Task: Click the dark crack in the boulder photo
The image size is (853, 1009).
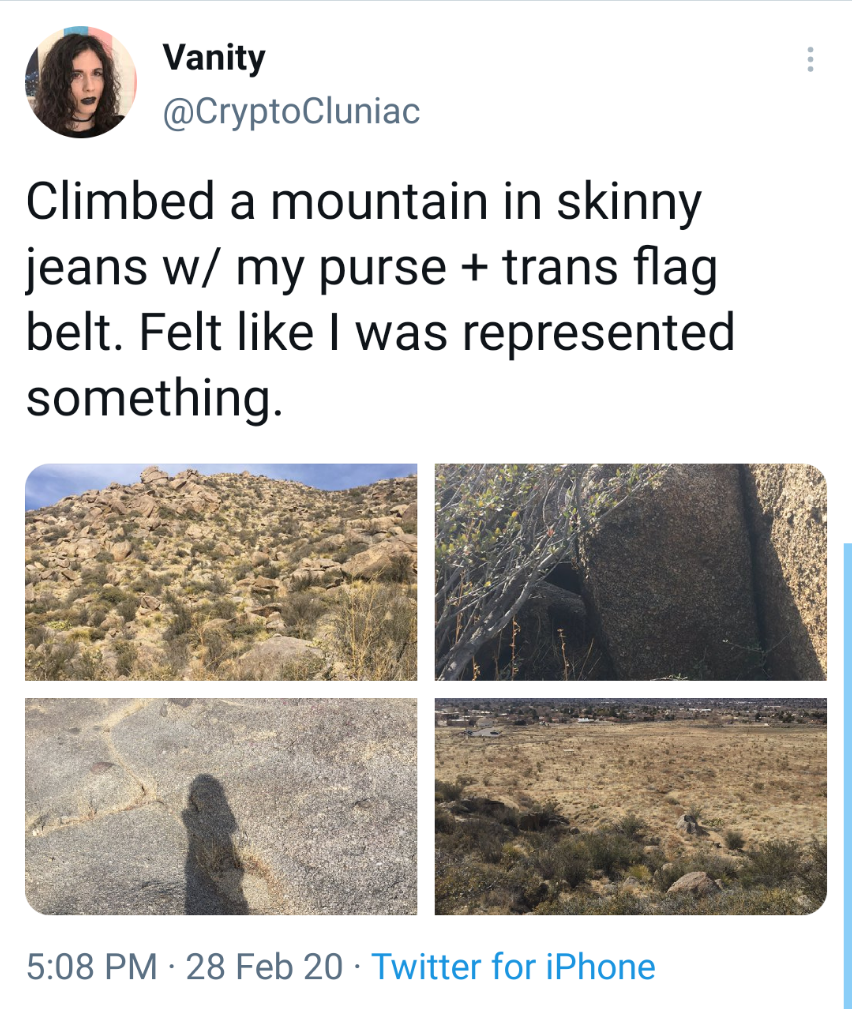Action: coord(753,566)
